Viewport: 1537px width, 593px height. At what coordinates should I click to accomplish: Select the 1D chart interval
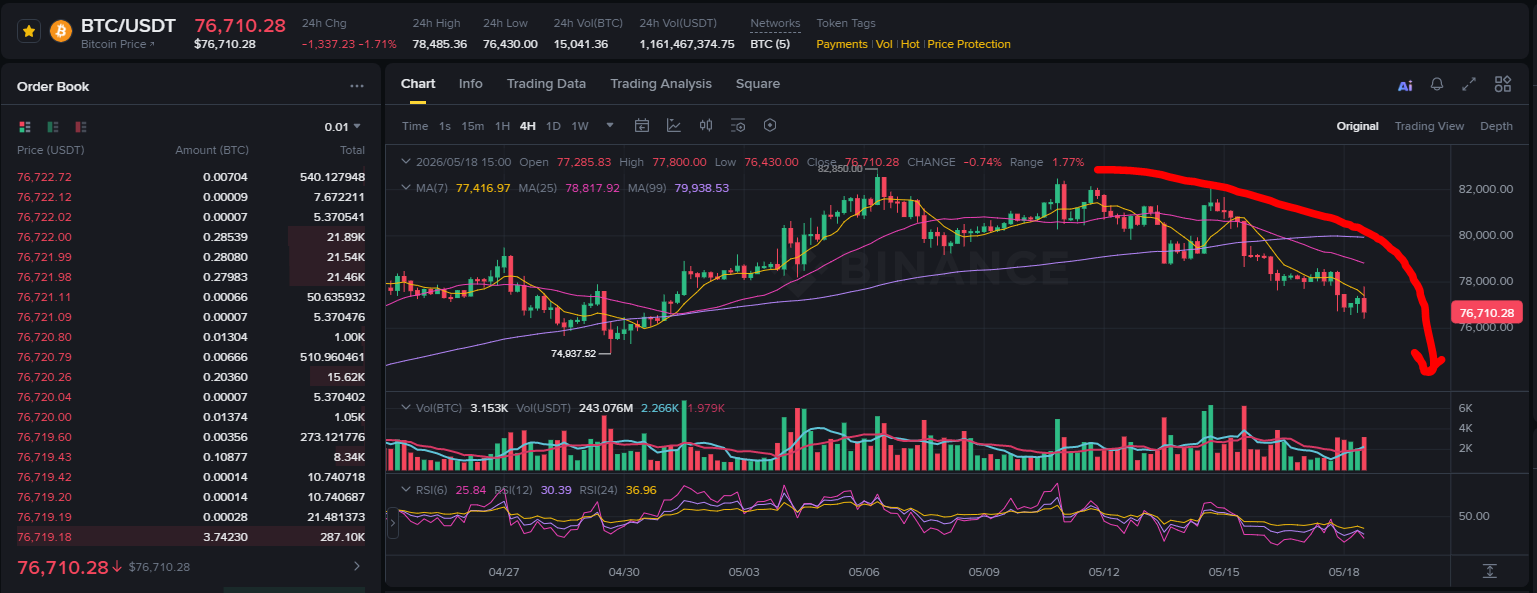pyautogui.click(x=553, y=126)
